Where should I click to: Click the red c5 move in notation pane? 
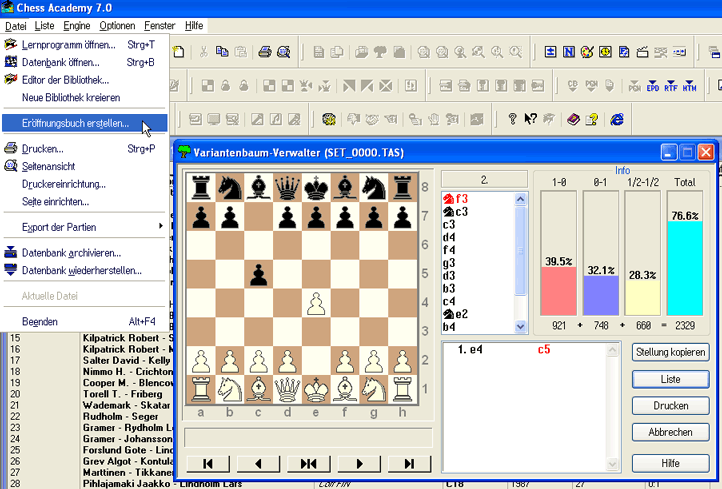544,349
